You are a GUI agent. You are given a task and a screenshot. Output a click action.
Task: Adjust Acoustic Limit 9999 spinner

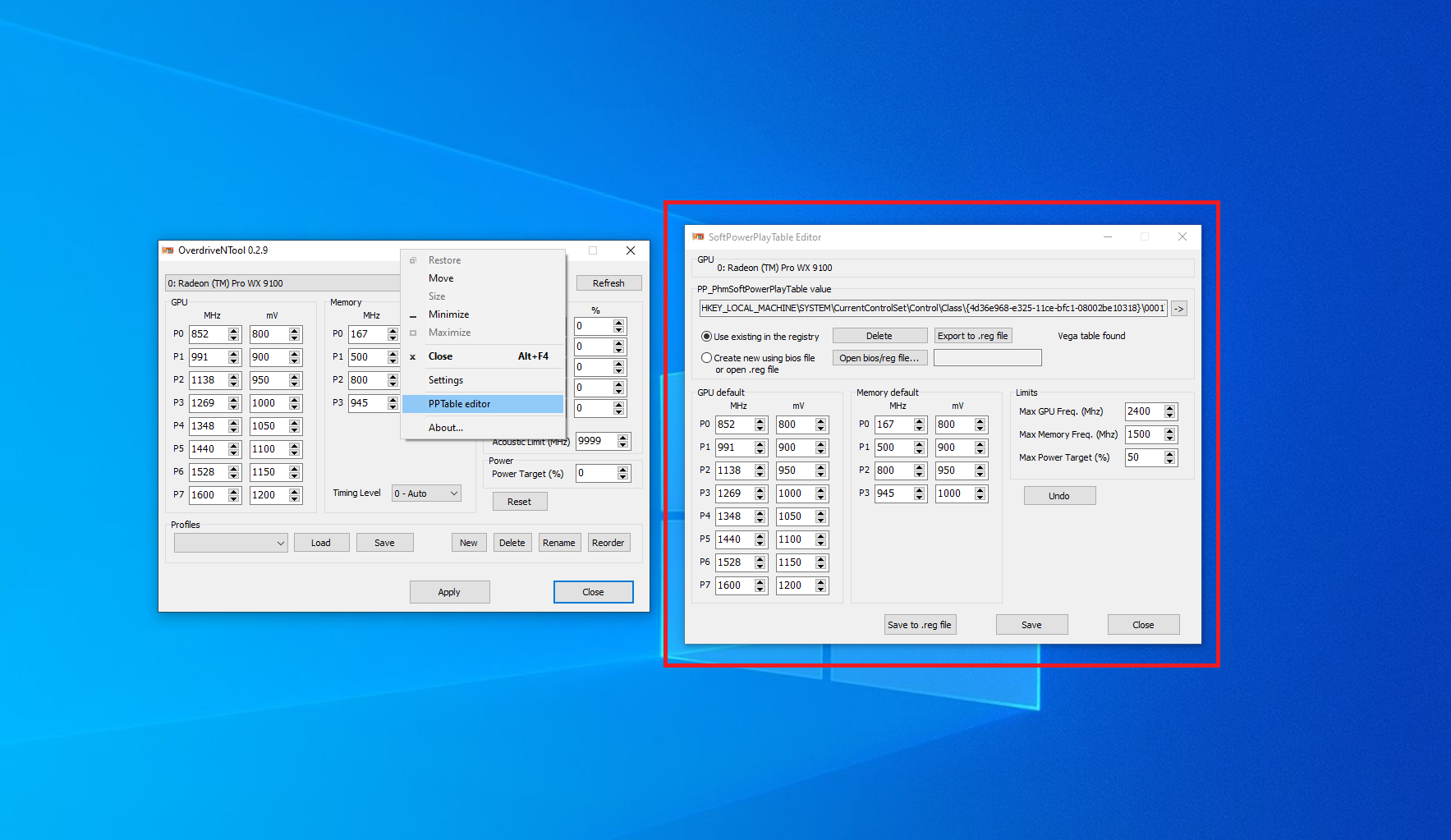coord(623,441)
